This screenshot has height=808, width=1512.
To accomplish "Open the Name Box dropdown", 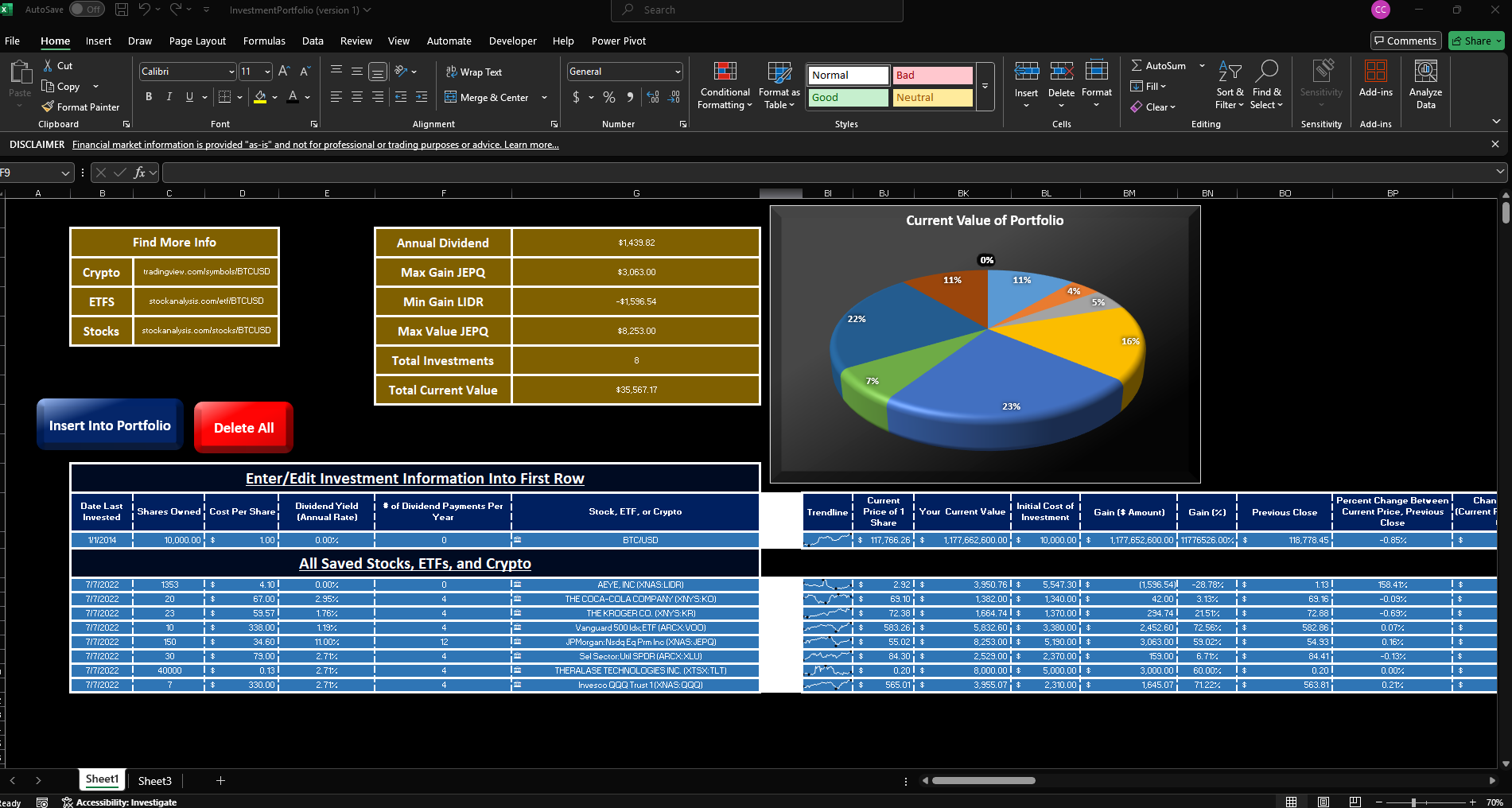I will click(65, 173).
